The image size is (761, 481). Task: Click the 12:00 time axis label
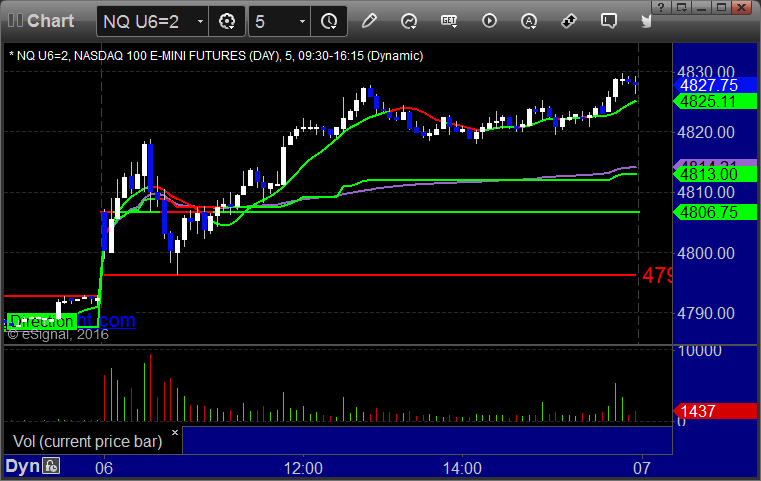303,468
